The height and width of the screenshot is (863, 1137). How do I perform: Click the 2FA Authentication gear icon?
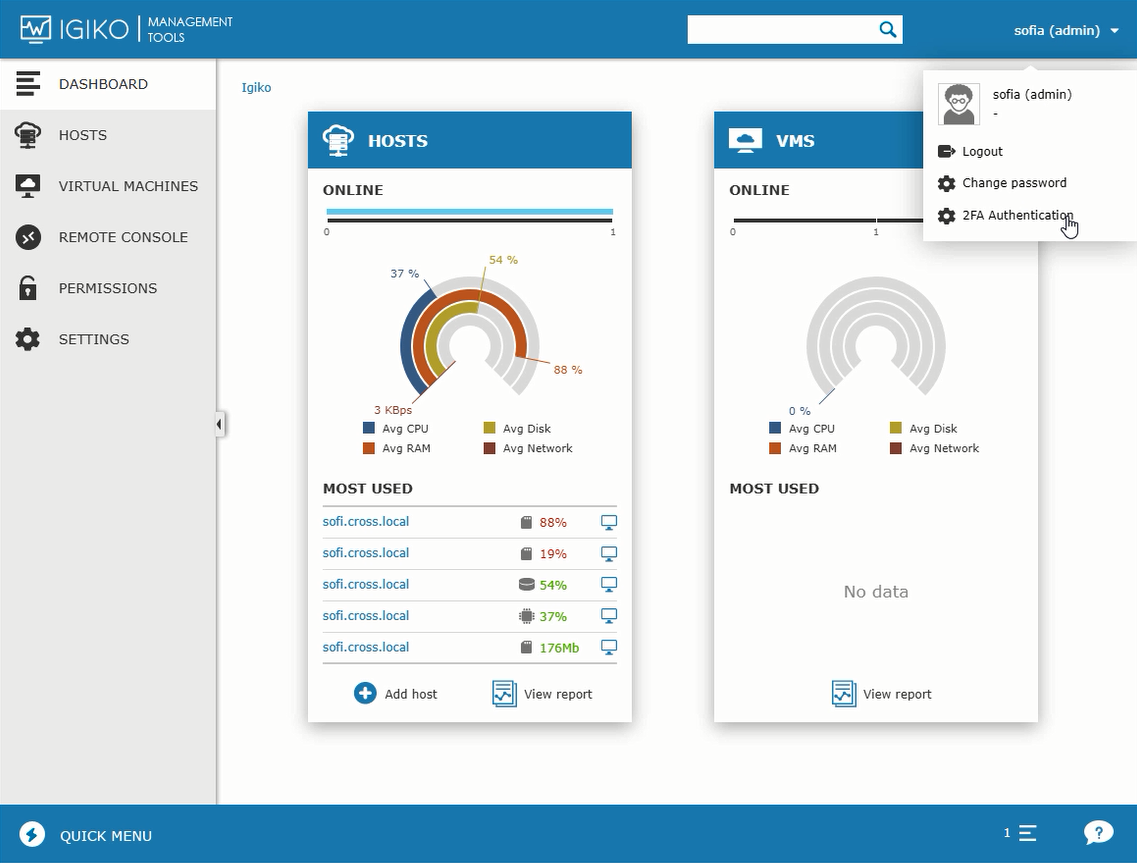pyautogui.click(x=946, y=215)
